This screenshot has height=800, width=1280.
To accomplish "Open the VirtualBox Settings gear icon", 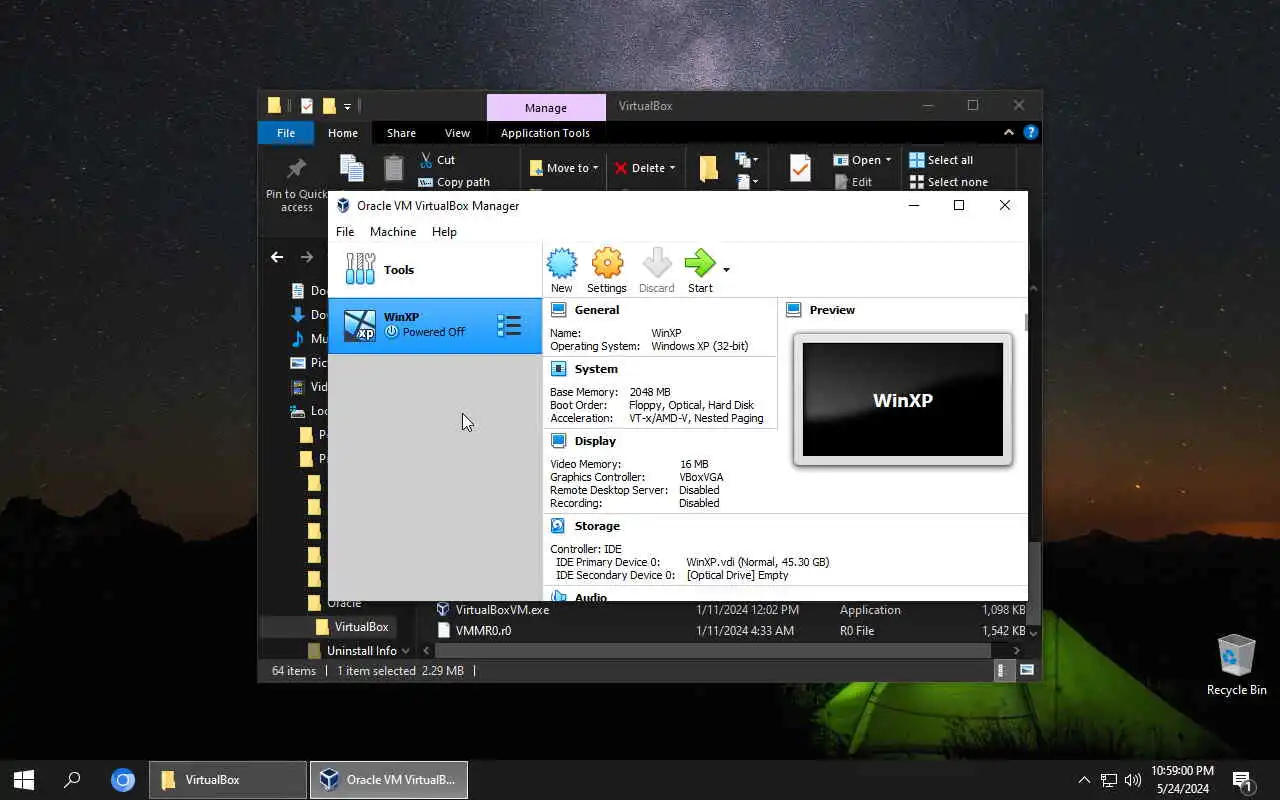I will tap(607, 264).
